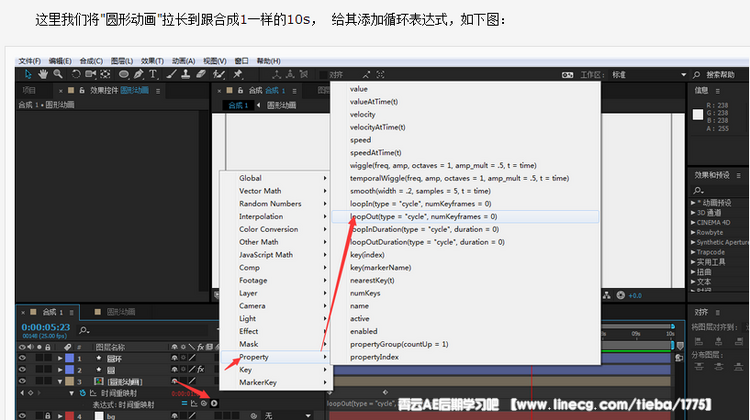Hide layer 2 eye toggle

(x=22, y=369)
